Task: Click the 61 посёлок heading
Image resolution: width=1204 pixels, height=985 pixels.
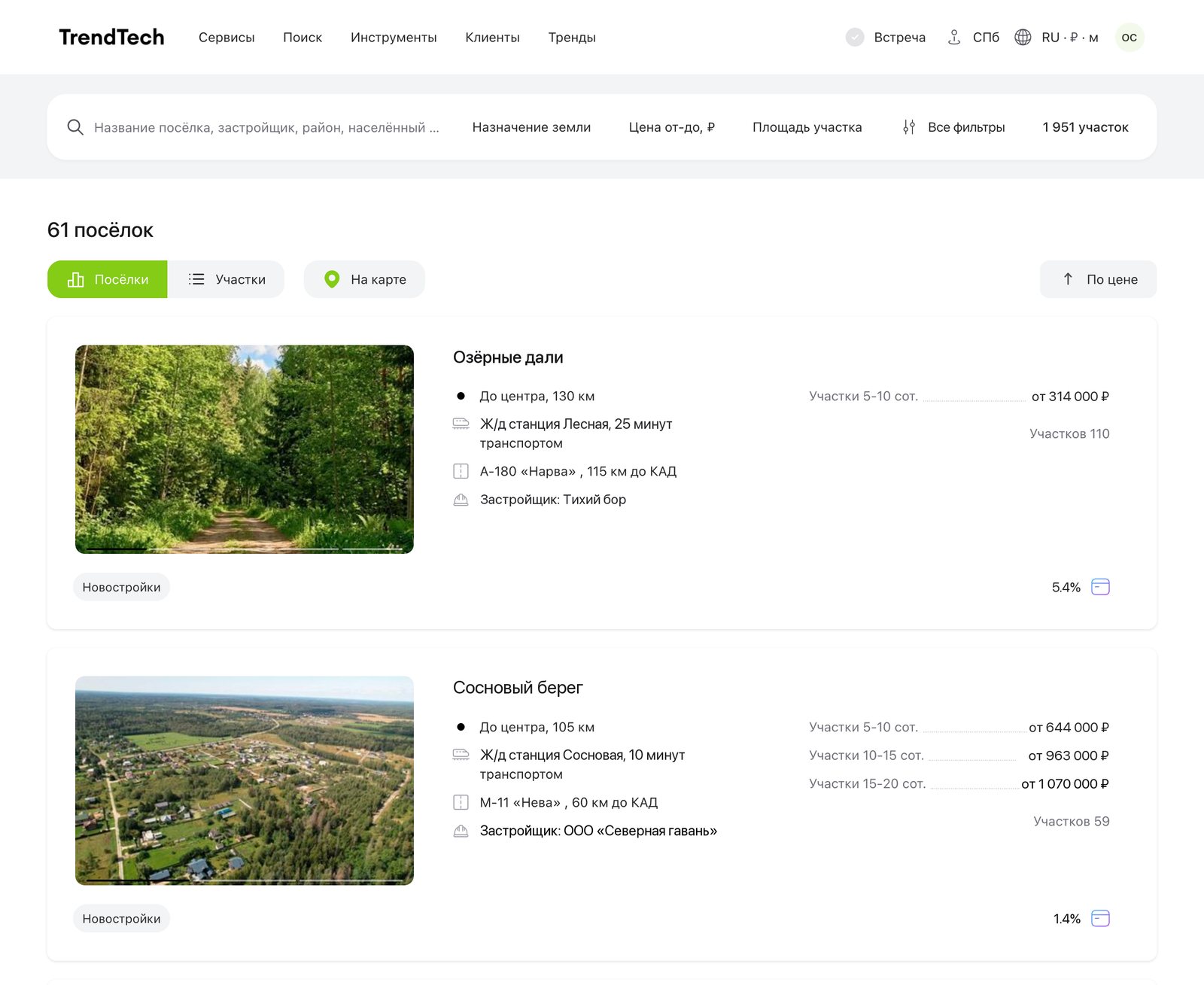Action: (x=100, y=230)
